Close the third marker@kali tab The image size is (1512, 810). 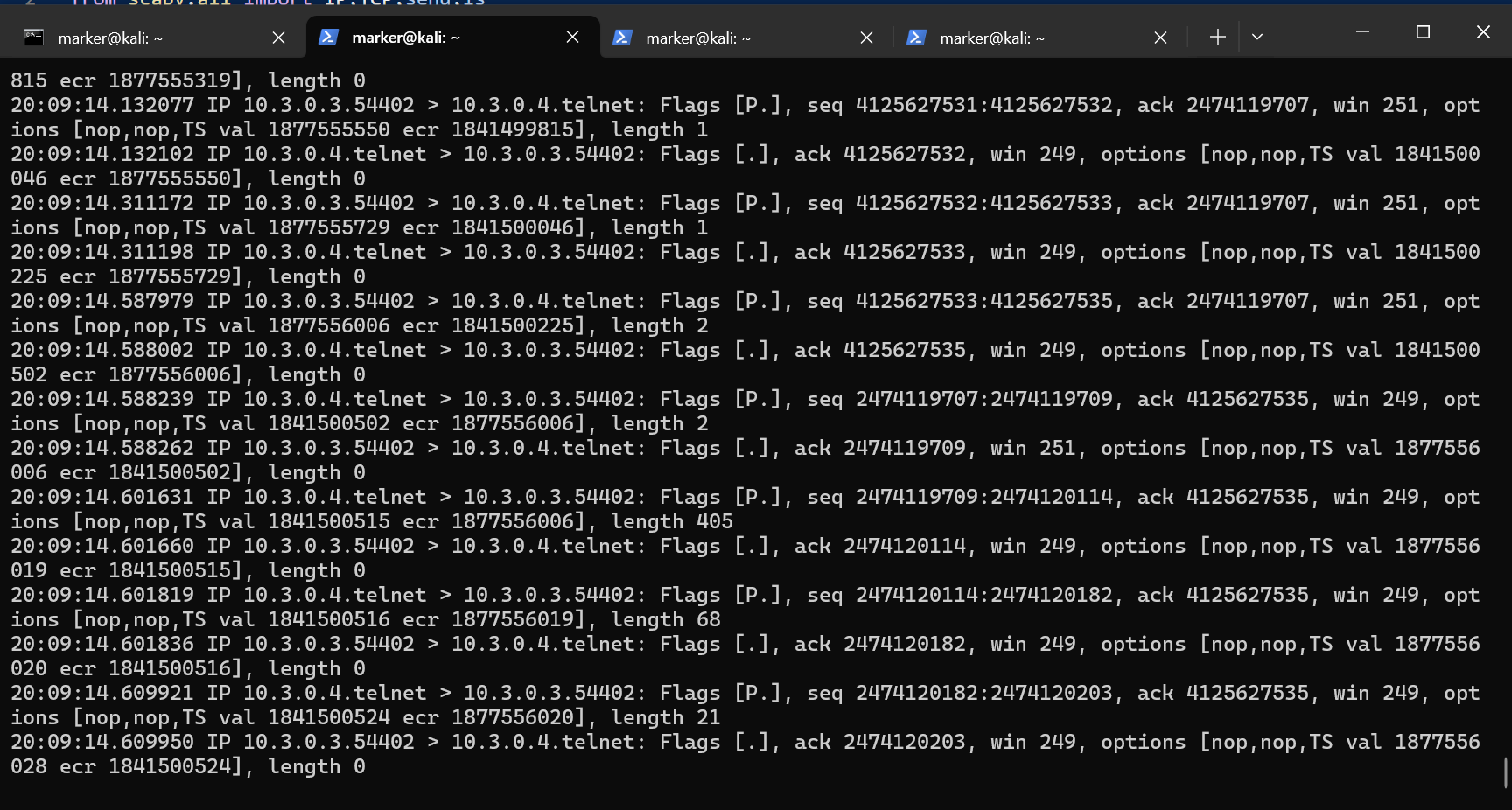(866, 38)
